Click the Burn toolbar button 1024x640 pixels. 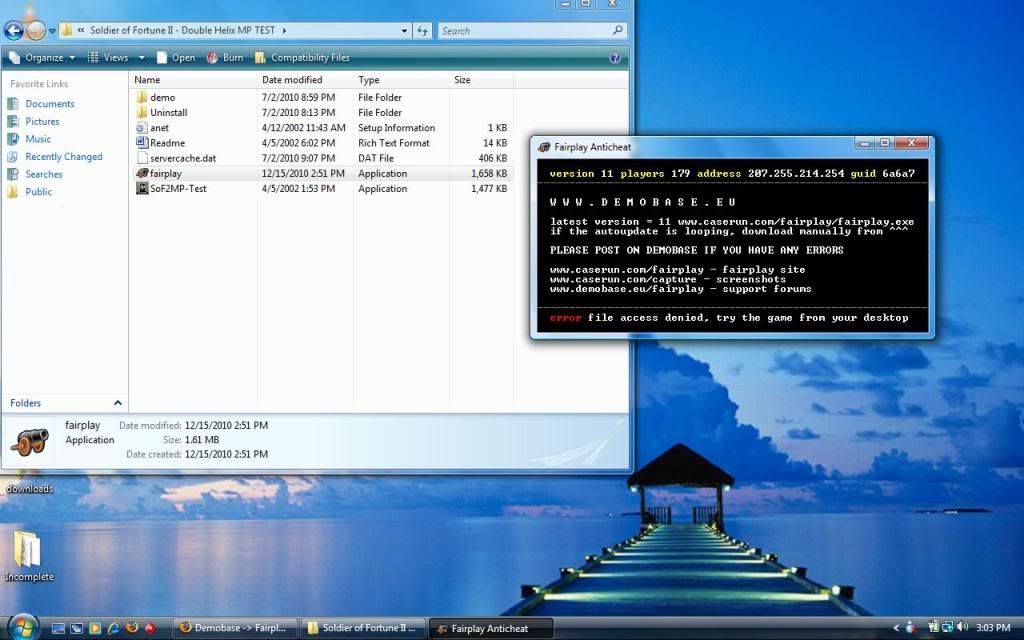(225, 57)
